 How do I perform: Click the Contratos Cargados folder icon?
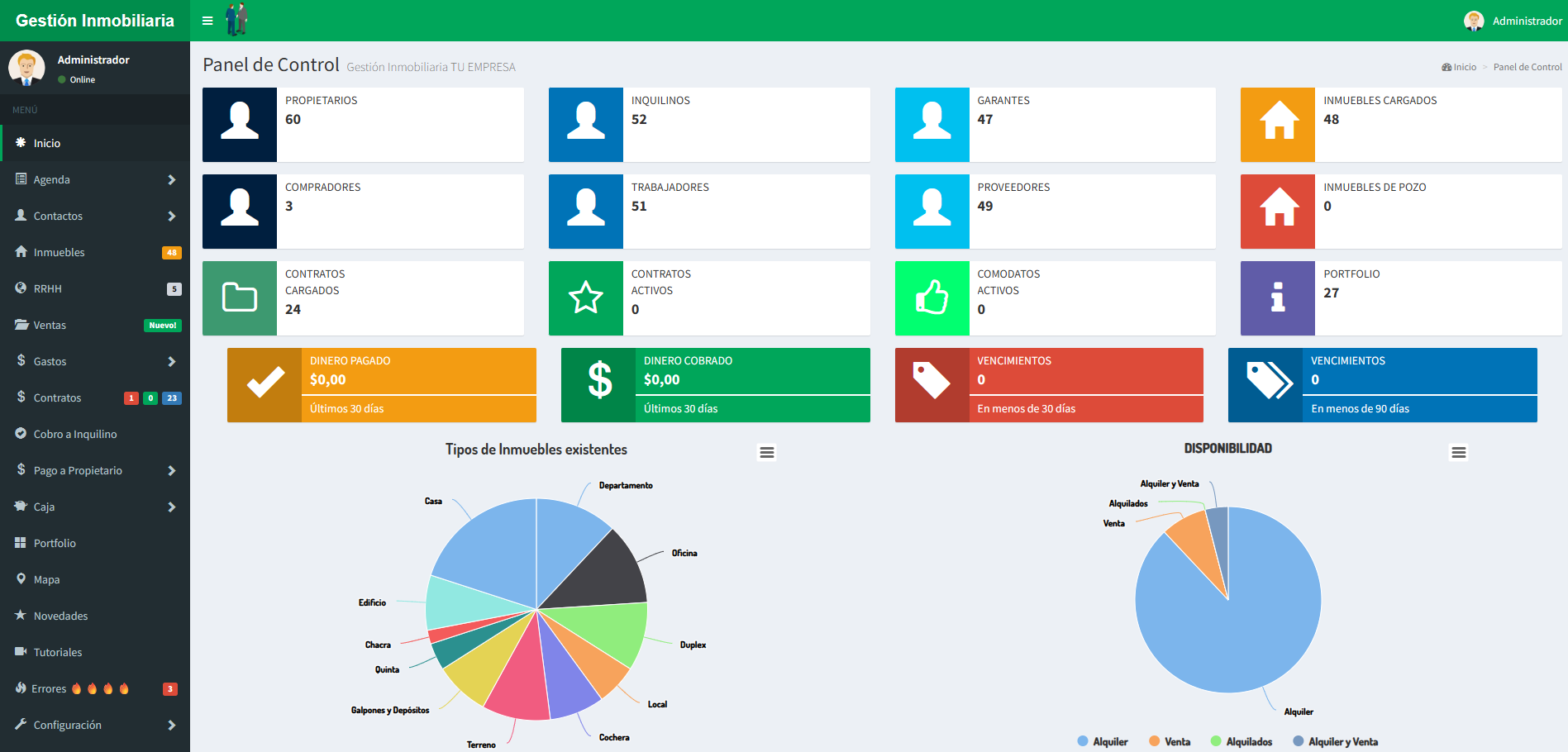[x=240, y=298]
